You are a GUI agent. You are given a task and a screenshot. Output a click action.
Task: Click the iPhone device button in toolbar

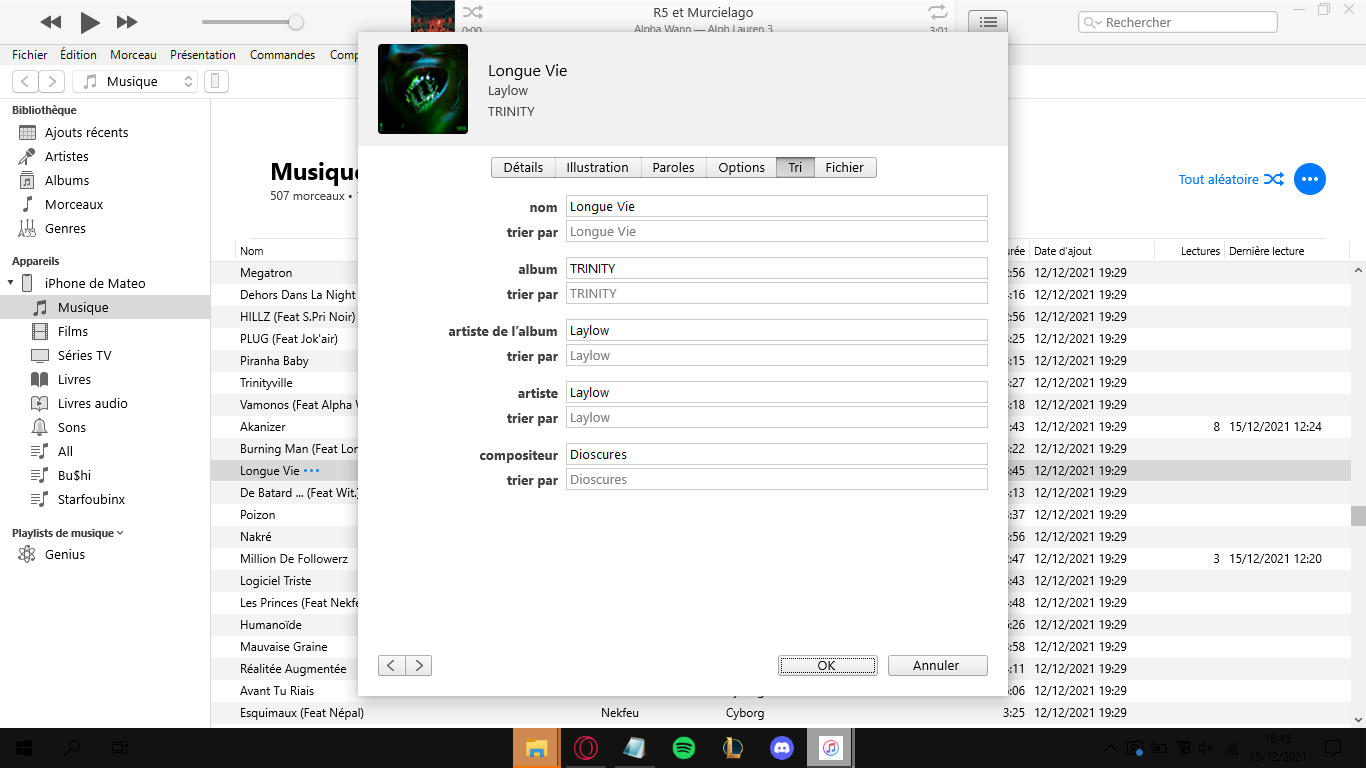point(216,82)
